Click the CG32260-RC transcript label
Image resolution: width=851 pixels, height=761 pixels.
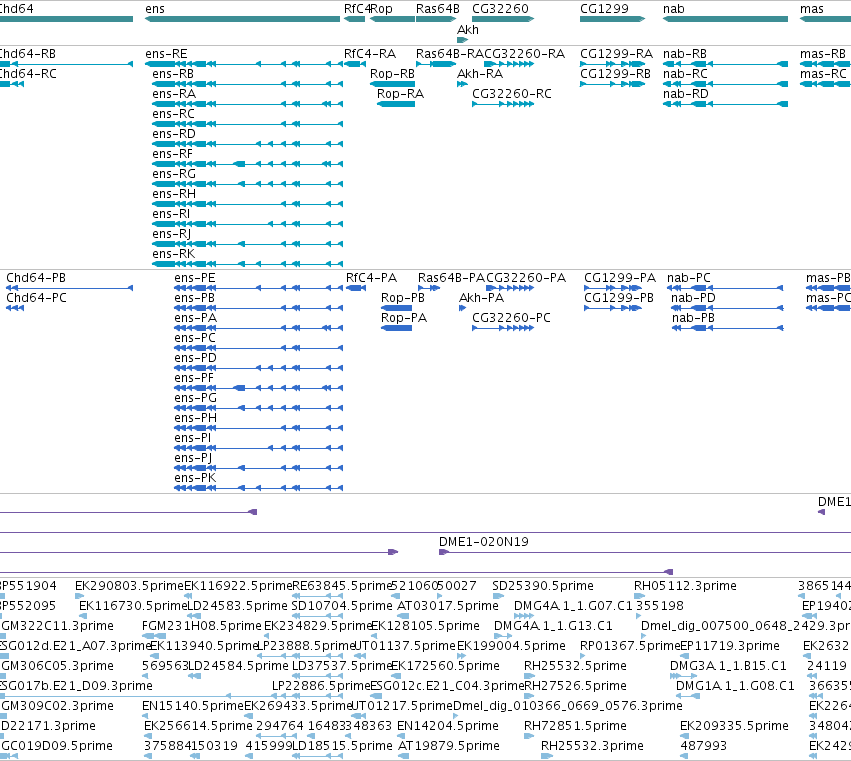[511, 94]
